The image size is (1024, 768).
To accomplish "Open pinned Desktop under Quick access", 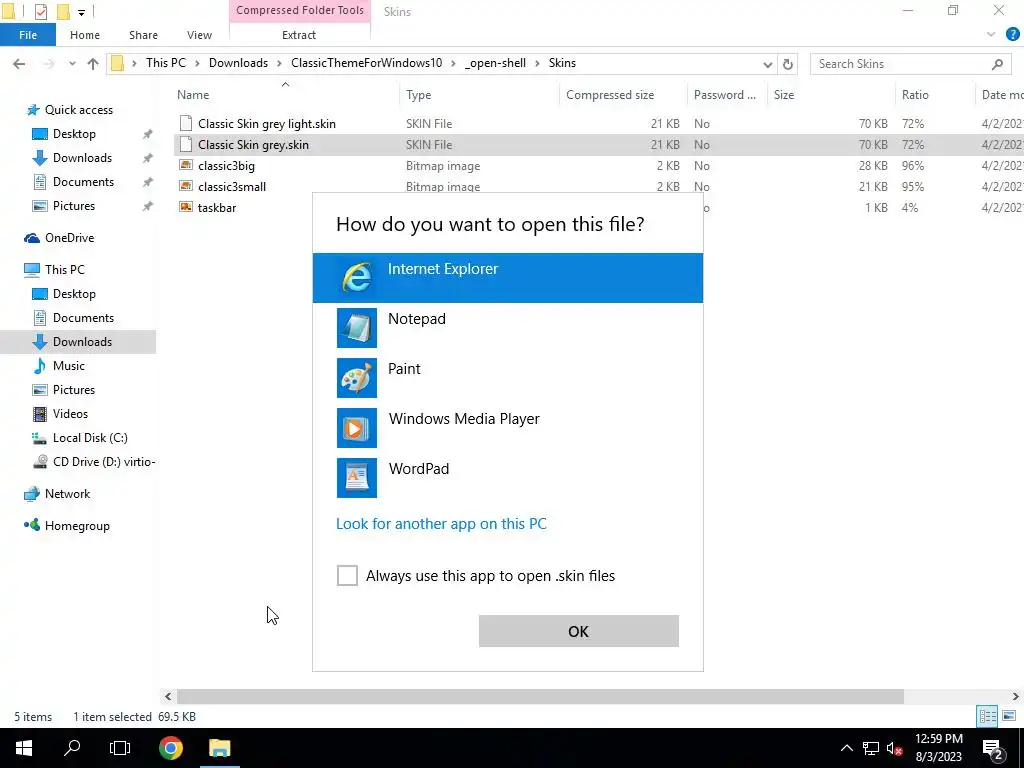I will [x=74, y=133].
